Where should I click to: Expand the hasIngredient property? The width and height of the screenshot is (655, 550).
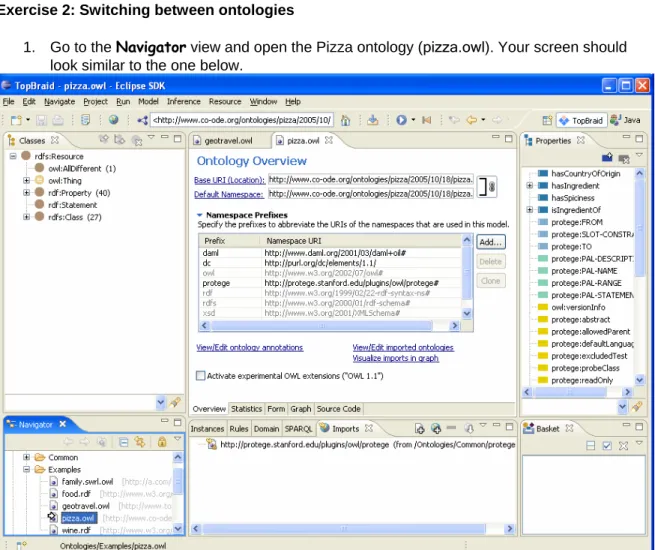(530, 185)
